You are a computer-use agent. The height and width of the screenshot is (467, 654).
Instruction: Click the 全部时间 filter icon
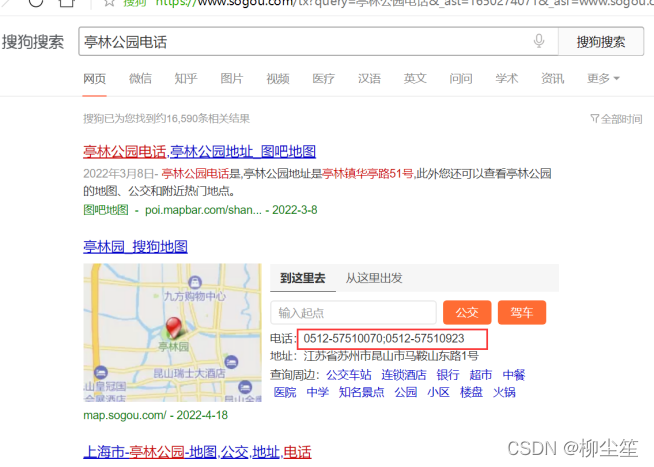coord(594,119)
